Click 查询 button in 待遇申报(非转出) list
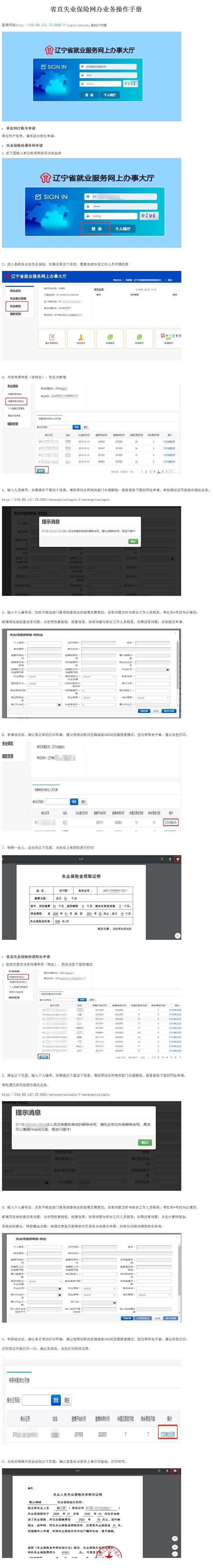The width and height of the screenshot is (213, 1568). click(x=77, y=427)
